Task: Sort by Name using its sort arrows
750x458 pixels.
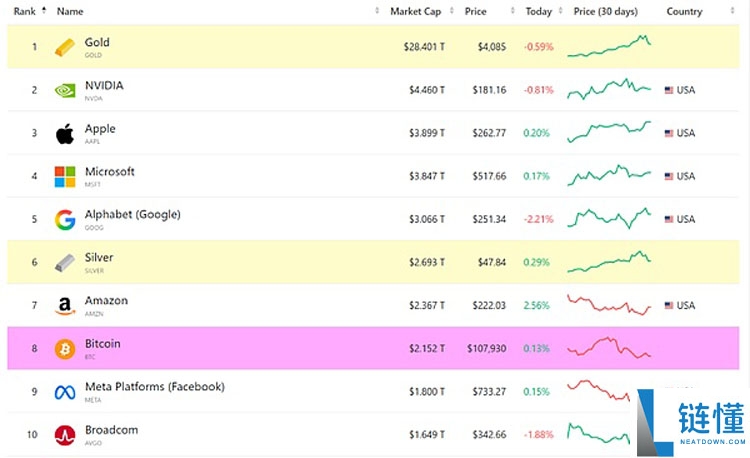Action: click(x=377, y=11)
